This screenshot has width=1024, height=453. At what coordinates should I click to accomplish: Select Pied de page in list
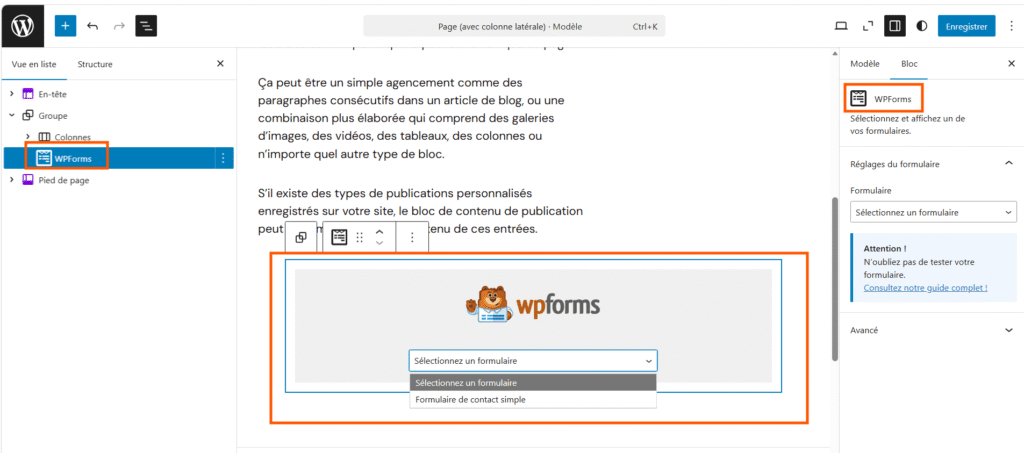pos(63,180)
